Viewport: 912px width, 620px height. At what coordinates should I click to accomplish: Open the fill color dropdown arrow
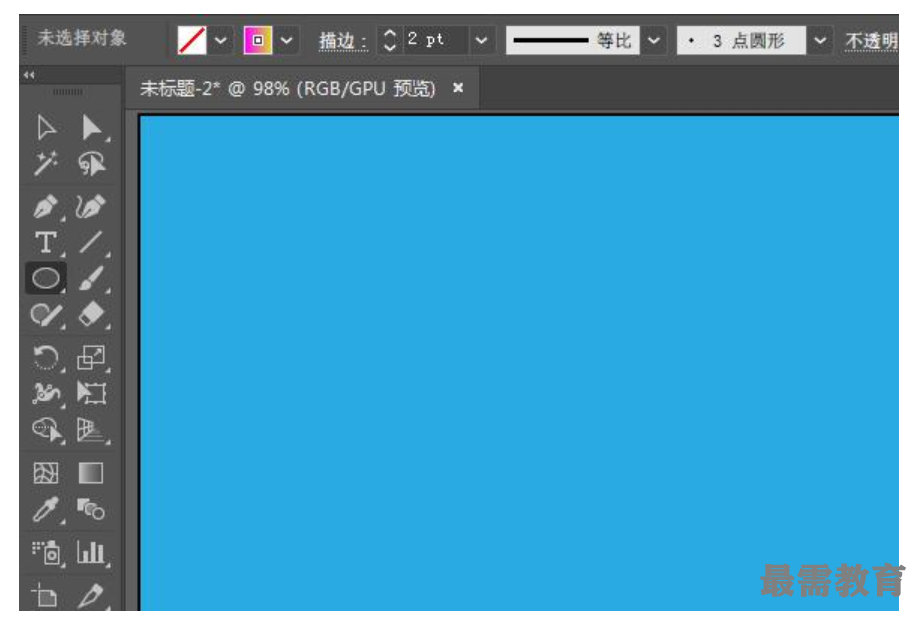click(221, 41)
